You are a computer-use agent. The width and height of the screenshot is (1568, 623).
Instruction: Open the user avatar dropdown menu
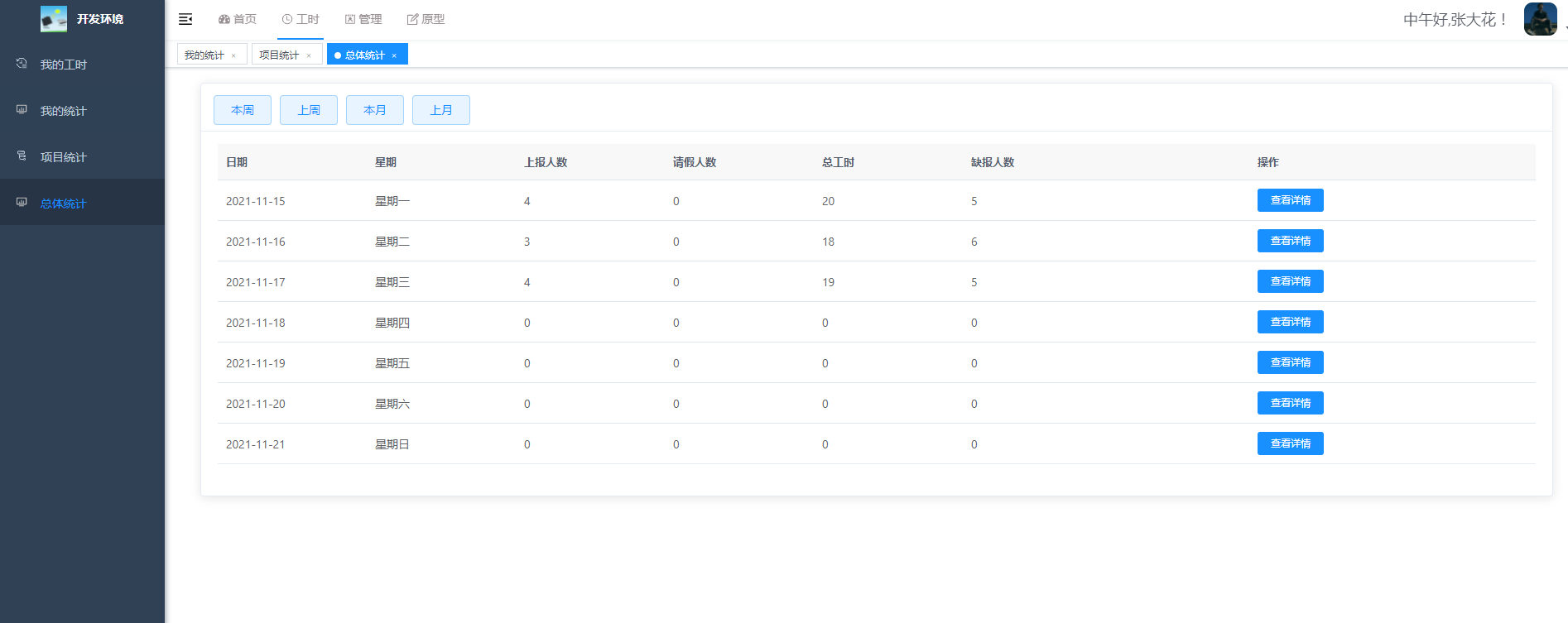[1540, 19]
